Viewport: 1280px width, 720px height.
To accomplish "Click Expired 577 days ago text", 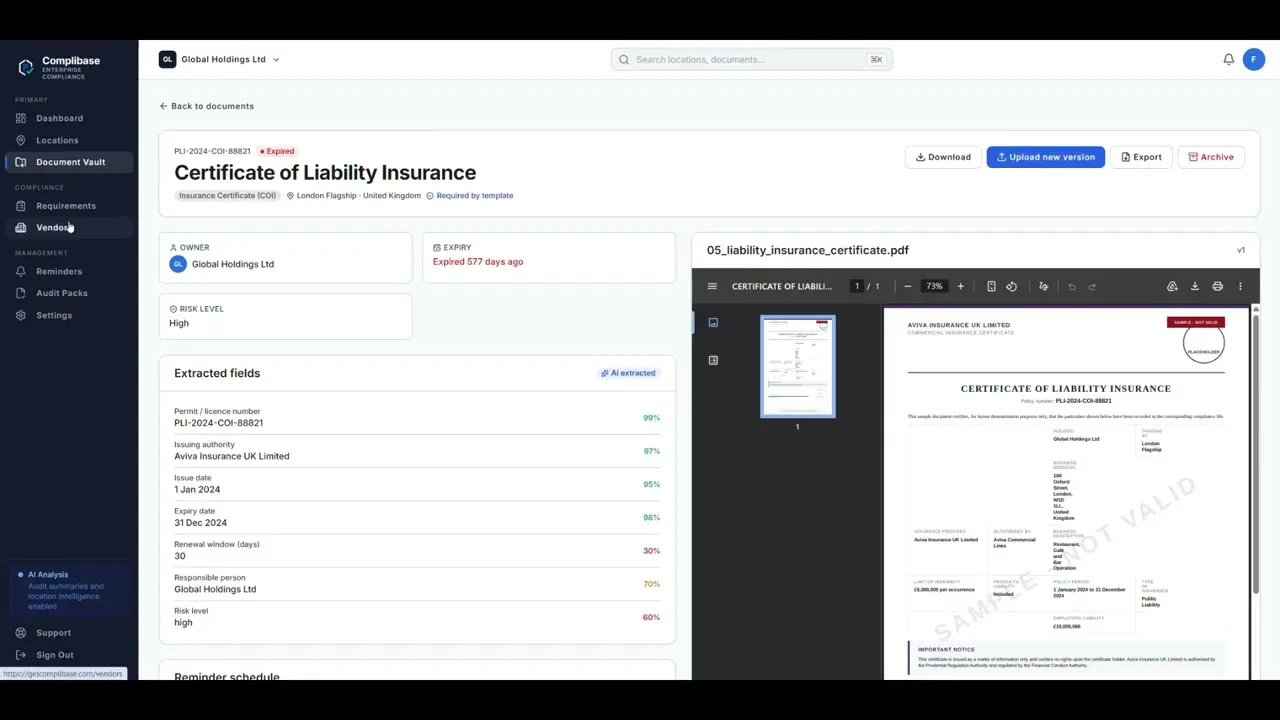I will 478,262.
